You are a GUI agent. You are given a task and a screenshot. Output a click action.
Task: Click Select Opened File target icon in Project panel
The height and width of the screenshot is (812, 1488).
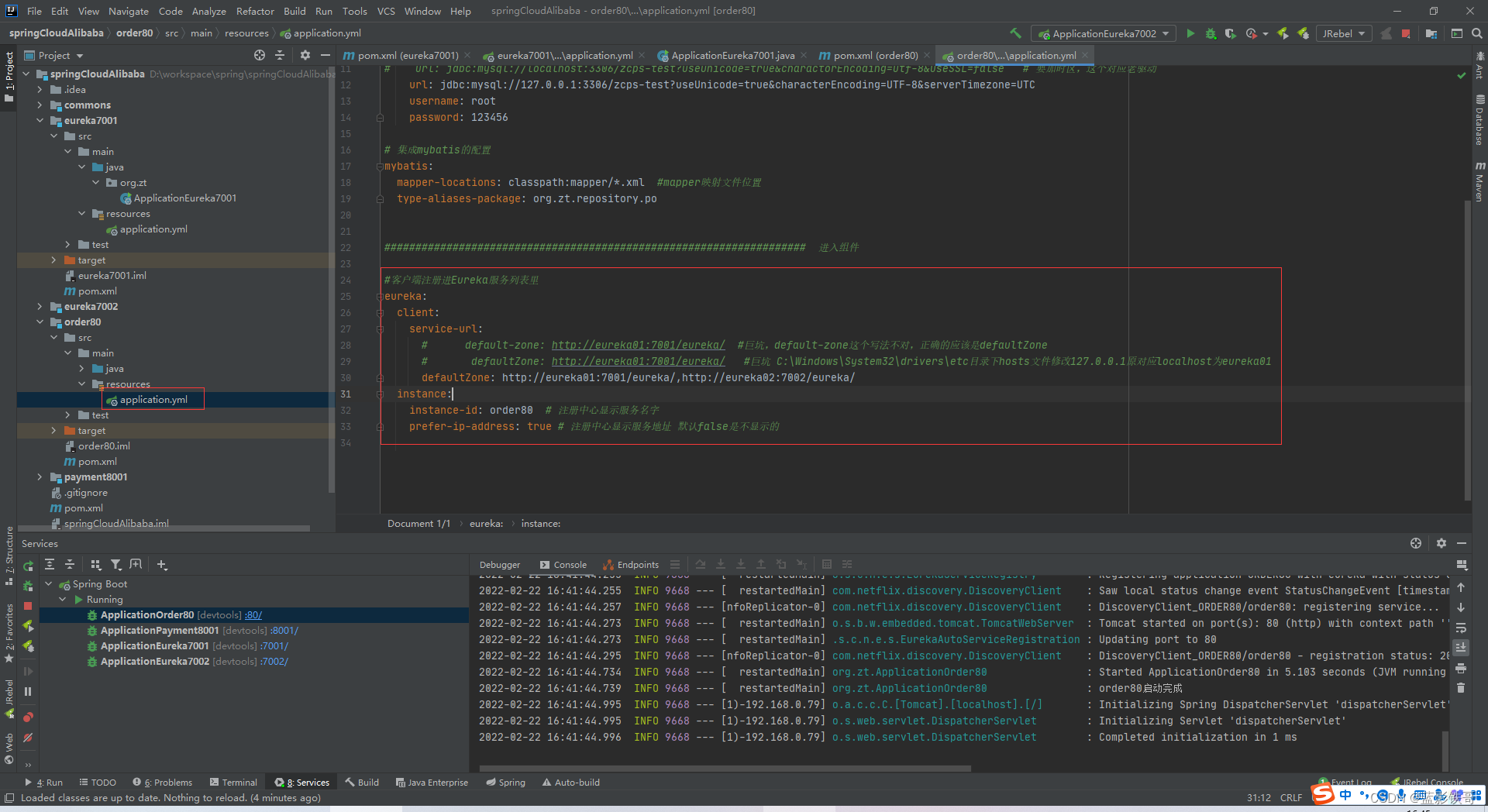(x=260, y=55)
